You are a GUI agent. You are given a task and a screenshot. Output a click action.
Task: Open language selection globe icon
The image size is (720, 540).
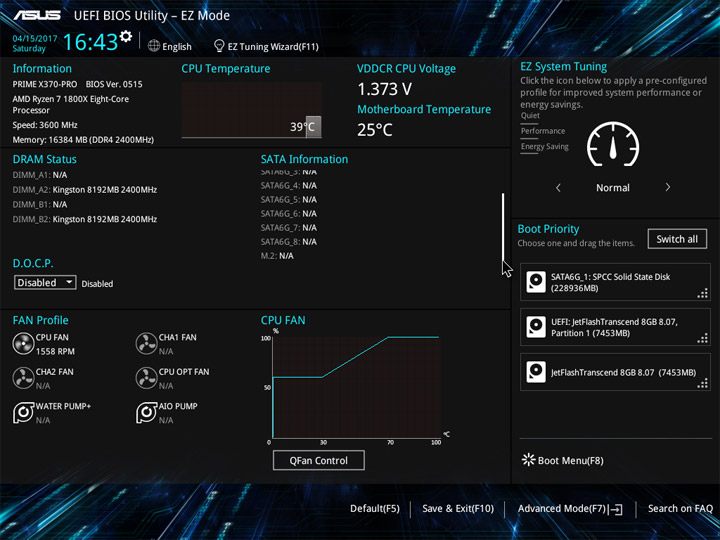154,46
